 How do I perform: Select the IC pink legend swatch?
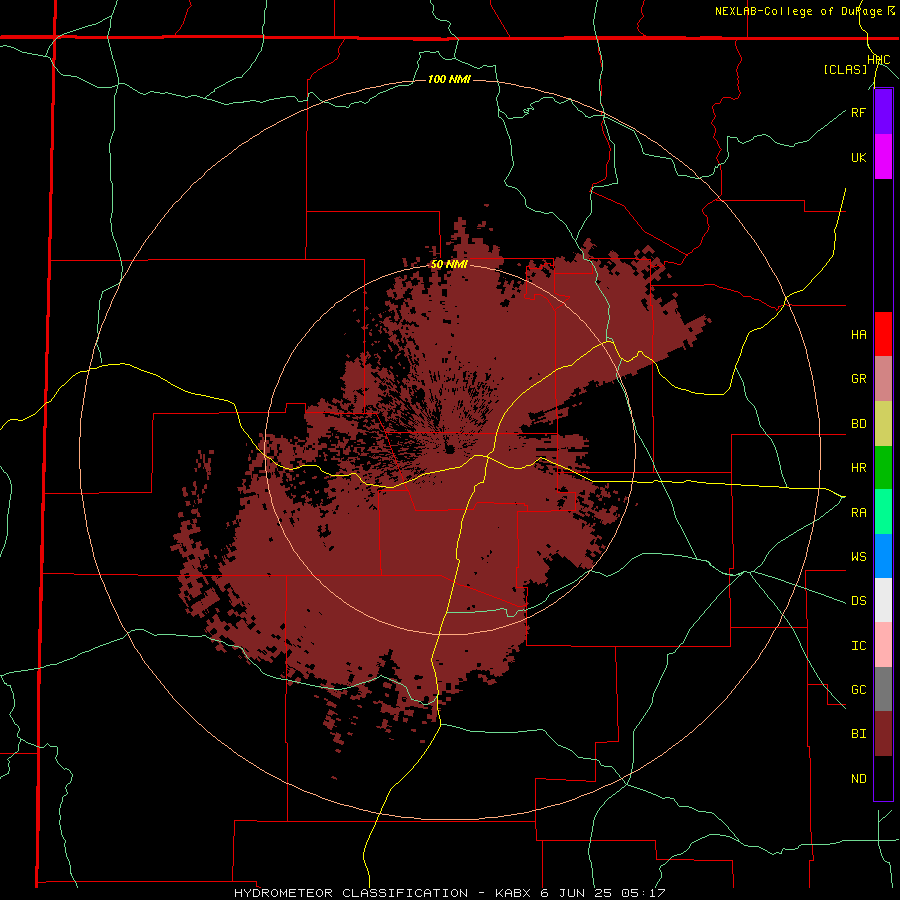click(883, 645)
